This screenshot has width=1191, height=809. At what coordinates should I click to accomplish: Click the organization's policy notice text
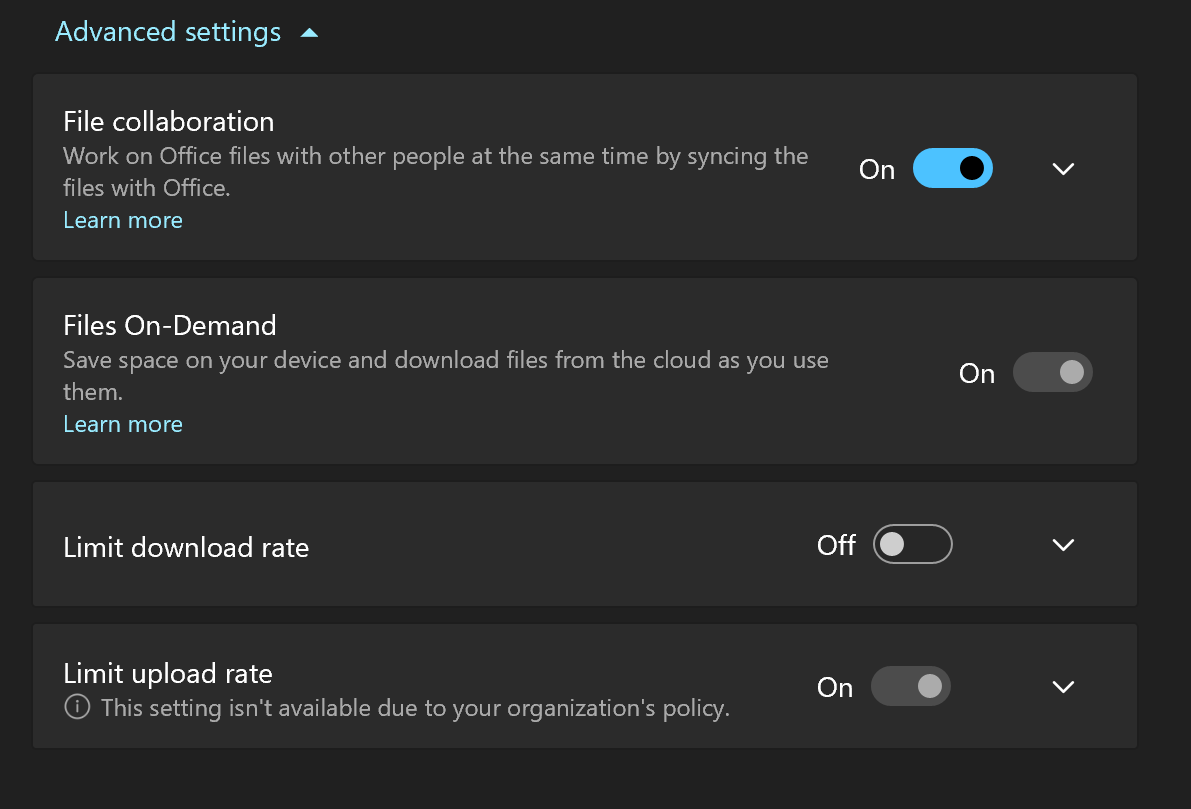pos(415,708)
